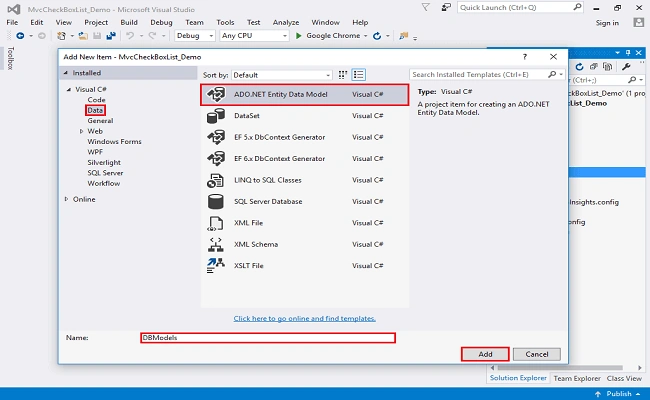The width and height of the screenshot is (650, 400).
Task: Open the Analyze menu
Action: (286, 22)
